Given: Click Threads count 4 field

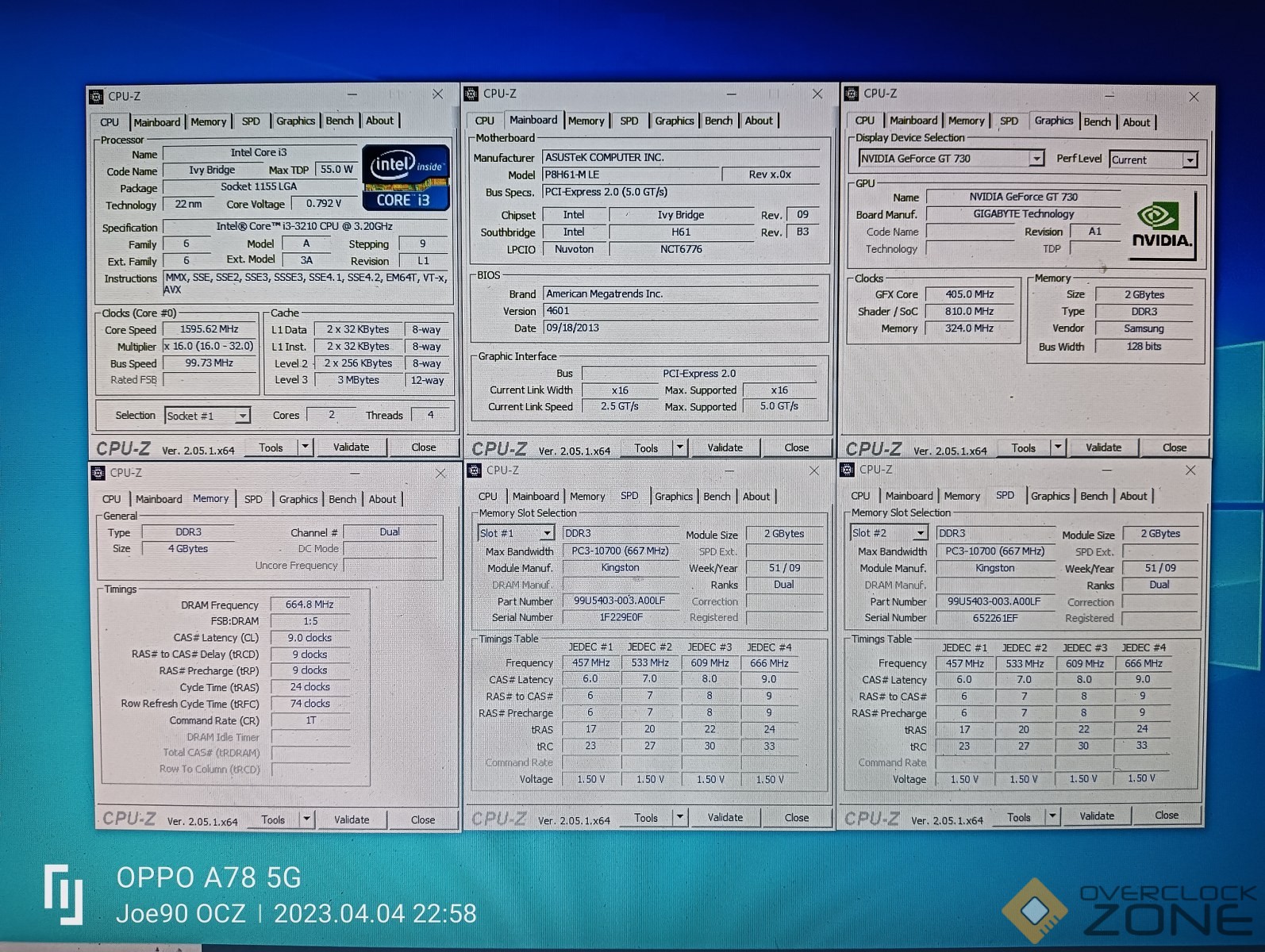Looking at the screenshot, I should click(x=430, y=415).
